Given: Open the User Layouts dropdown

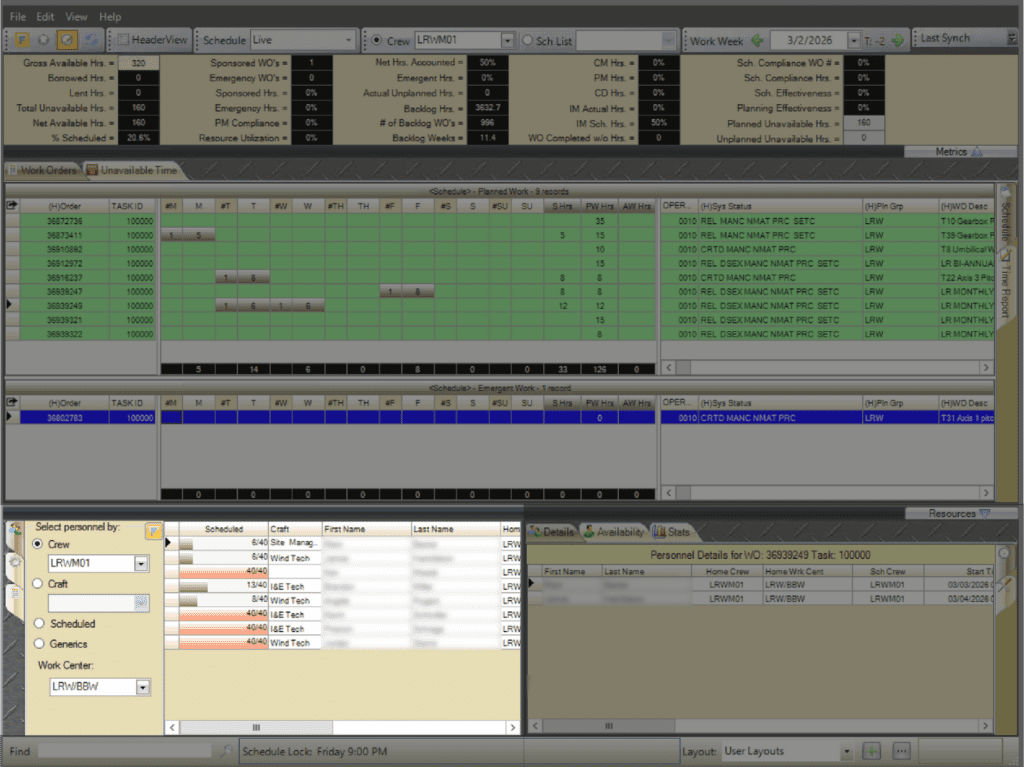Looking at the screenshot, I should pyautogui.click(x=846, y=751).
